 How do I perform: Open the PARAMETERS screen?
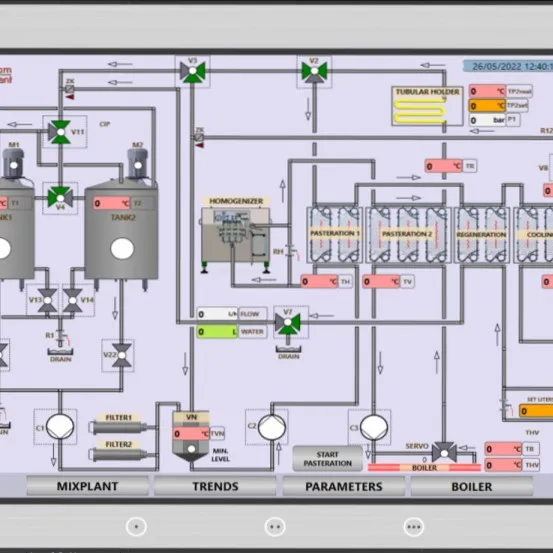point(344,486)
